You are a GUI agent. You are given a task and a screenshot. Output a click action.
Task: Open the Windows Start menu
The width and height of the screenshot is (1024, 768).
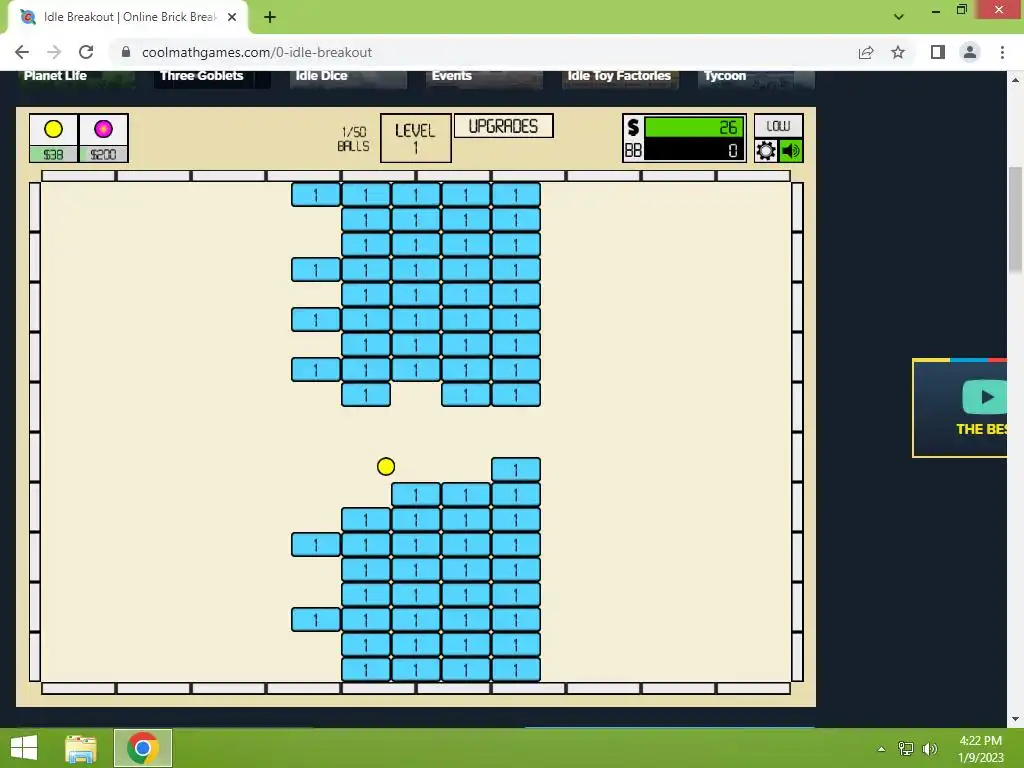[x=24, y=748]
